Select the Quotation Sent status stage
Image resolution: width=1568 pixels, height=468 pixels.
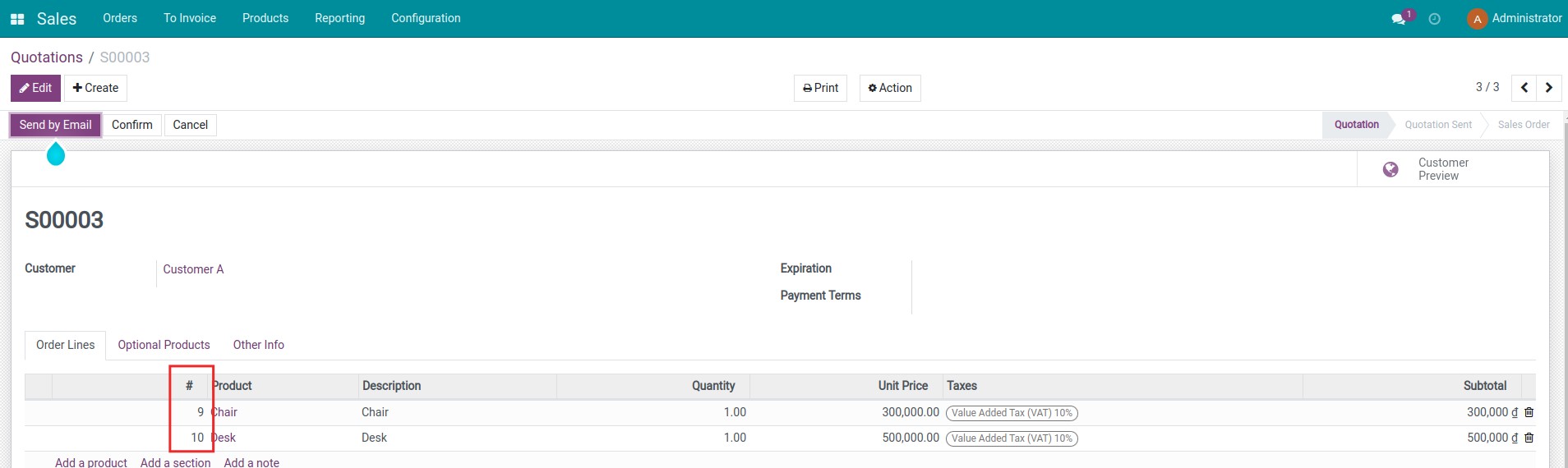click(1437, 125)
